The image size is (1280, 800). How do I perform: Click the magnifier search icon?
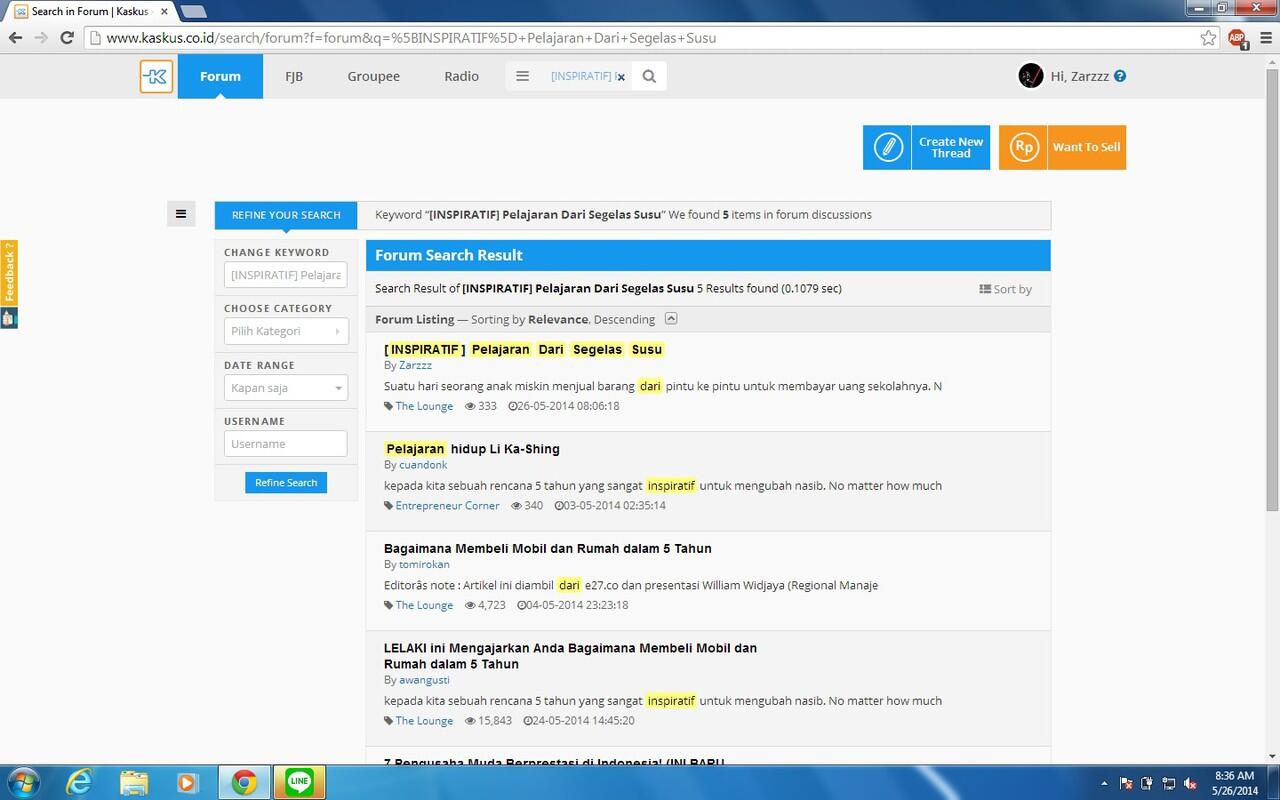tap(649, 76)
